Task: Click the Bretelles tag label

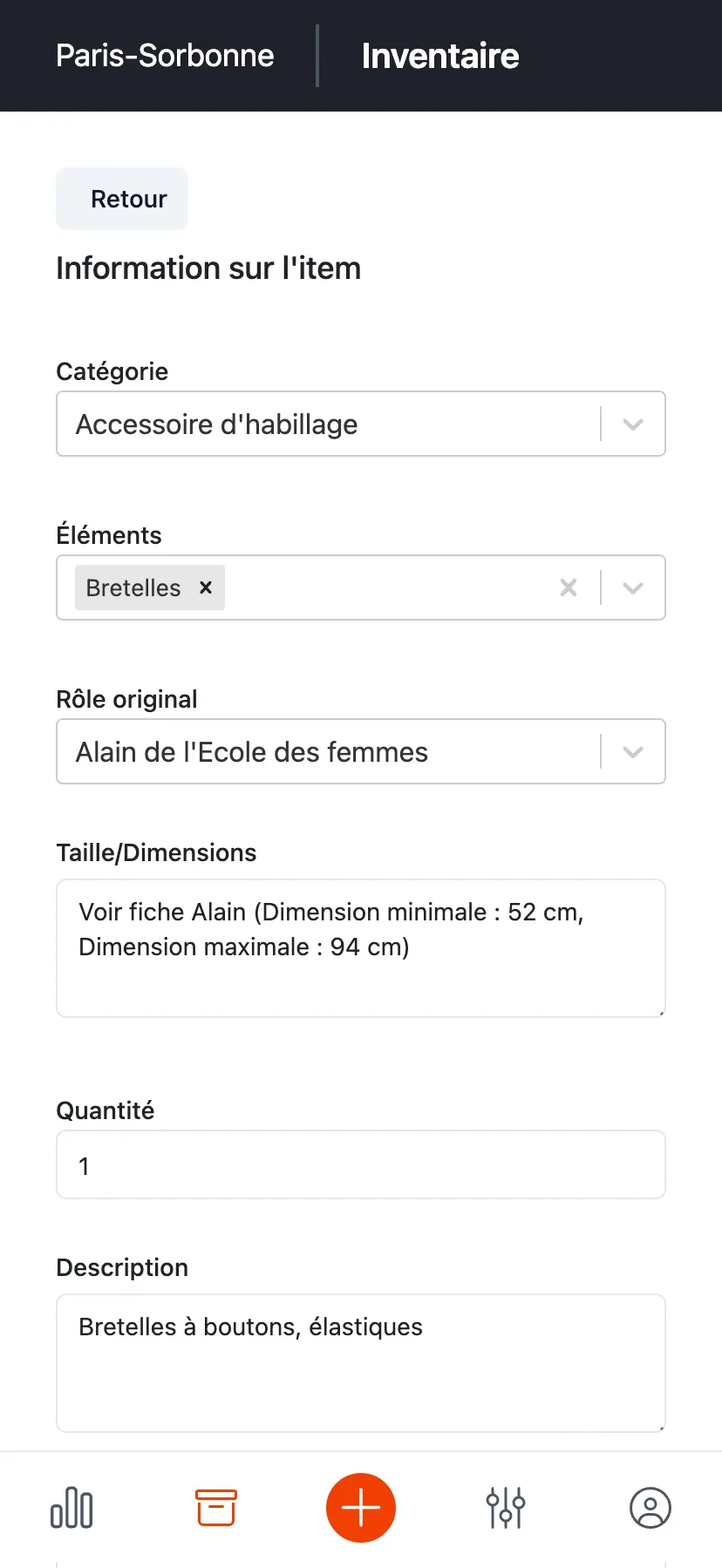Action: pyautogui.click(x=133, y=587)
